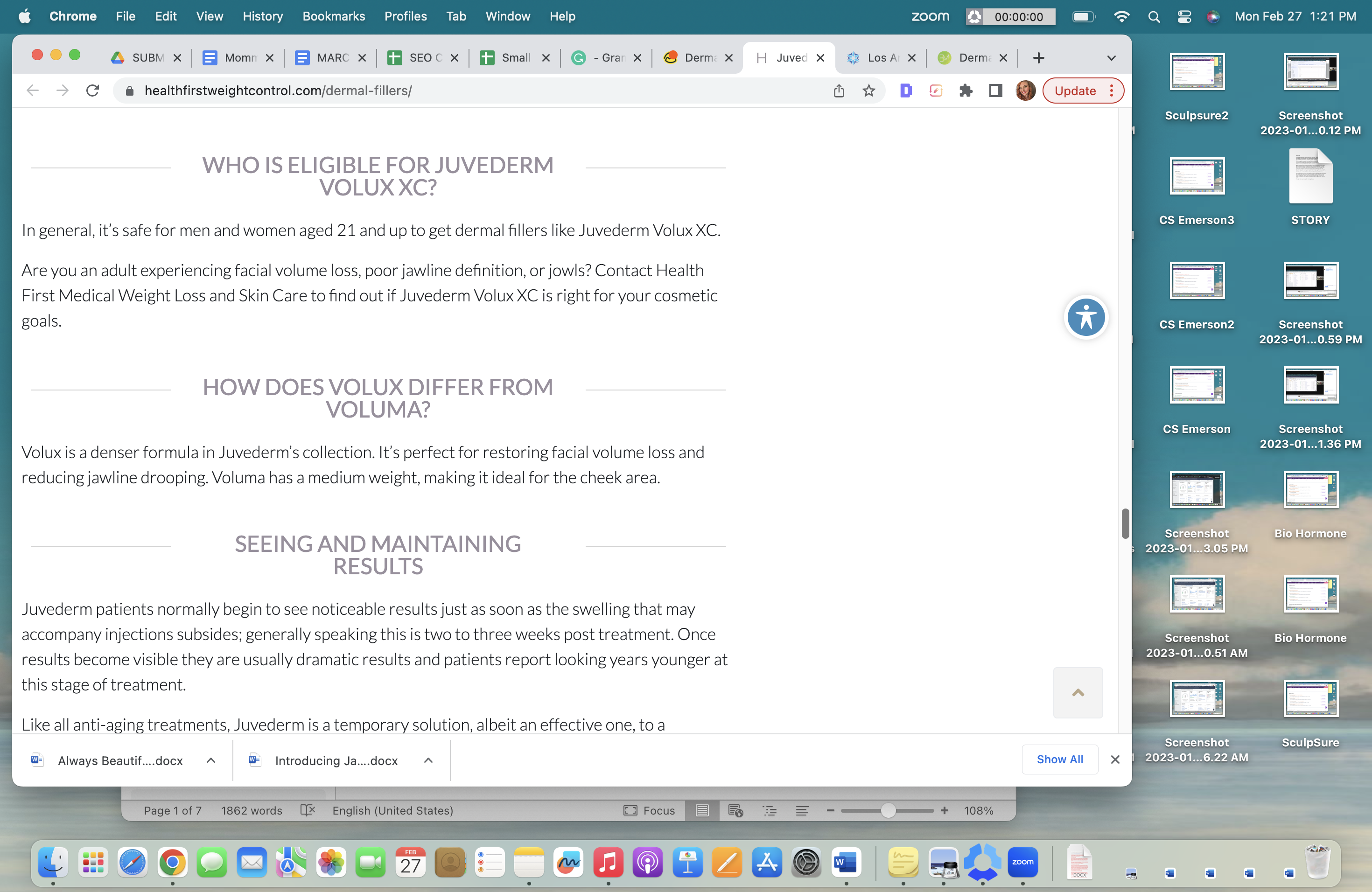
Task: Open the Bookmarks menu
Action: [333, 16]
